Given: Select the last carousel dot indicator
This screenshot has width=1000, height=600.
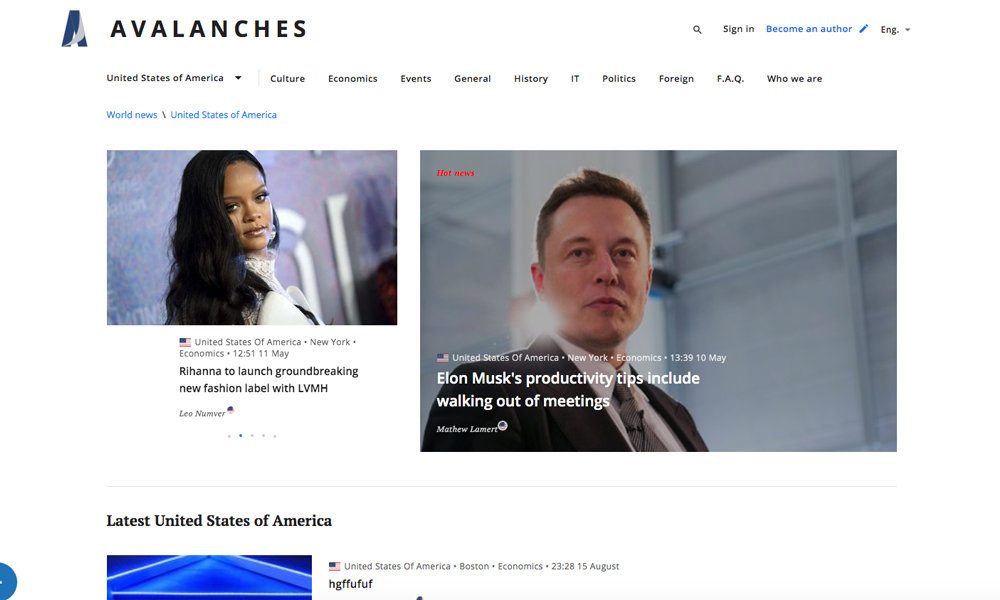Looking at the screenshot, I should (x=275, y=435).
